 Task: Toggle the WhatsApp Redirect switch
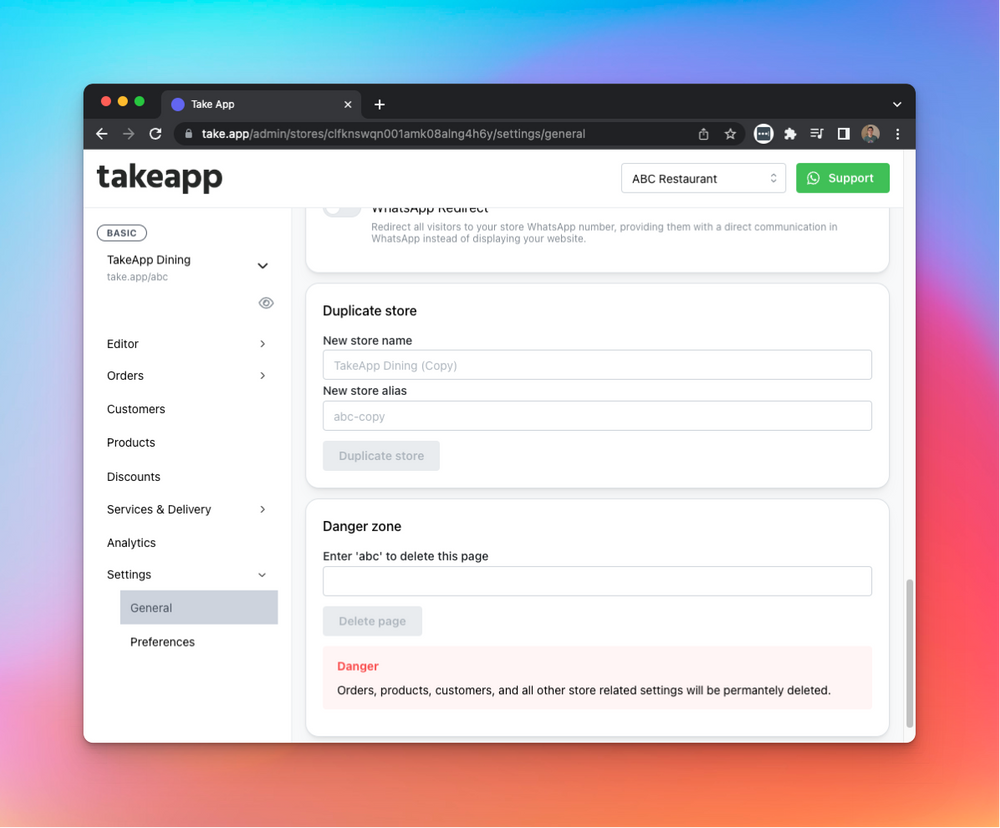pyautogui.click(x=342, y=211)
